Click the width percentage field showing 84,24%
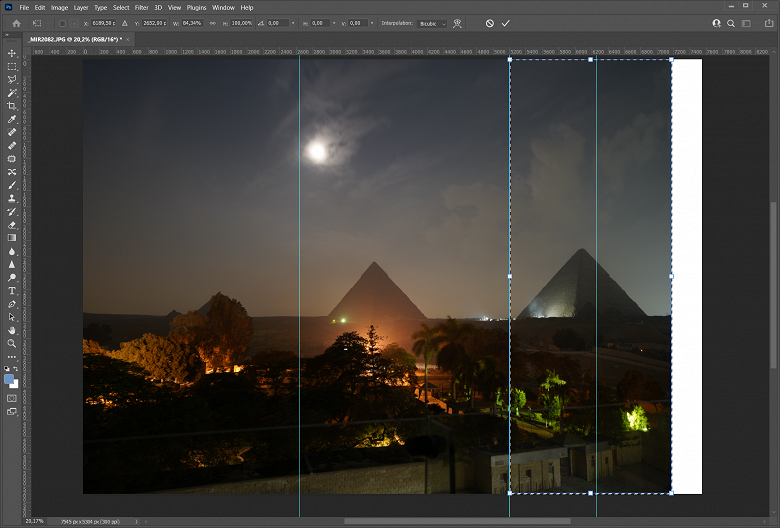Screen dimensions: 780x528 192,23
